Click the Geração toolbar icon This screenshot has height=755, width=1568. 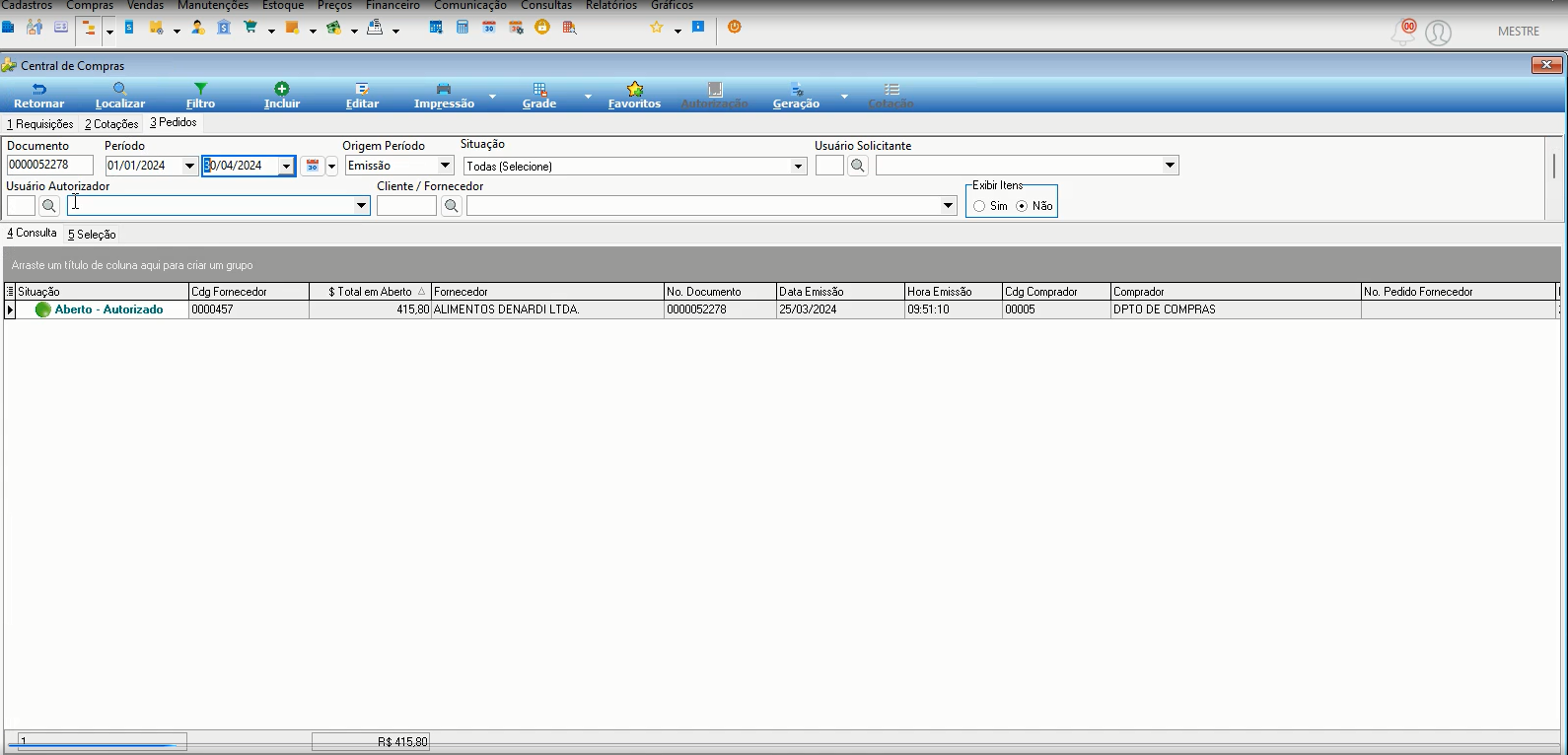(x=797, y=89)
